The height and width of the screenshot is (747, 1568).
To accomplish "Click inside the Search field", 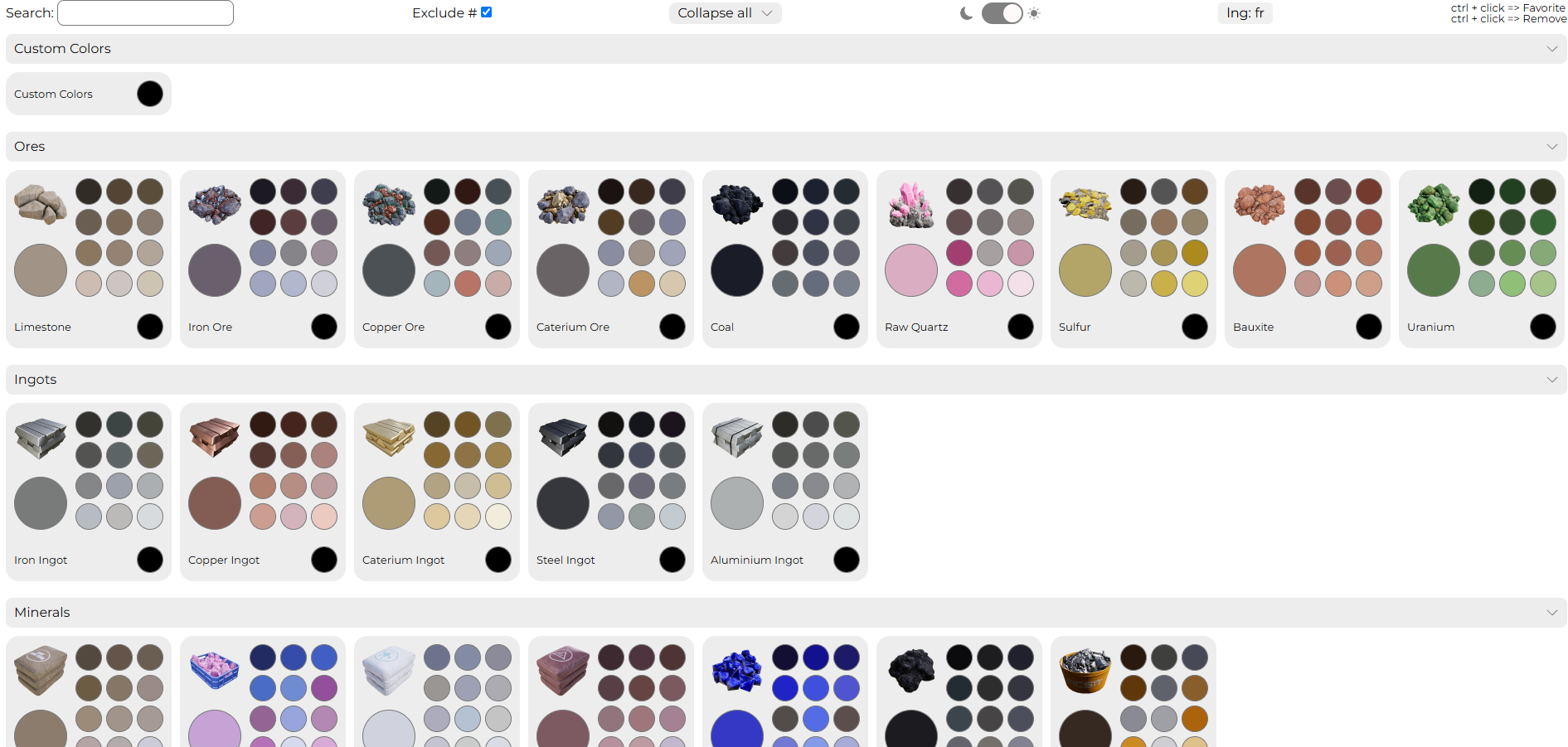I will click(145, 13).
